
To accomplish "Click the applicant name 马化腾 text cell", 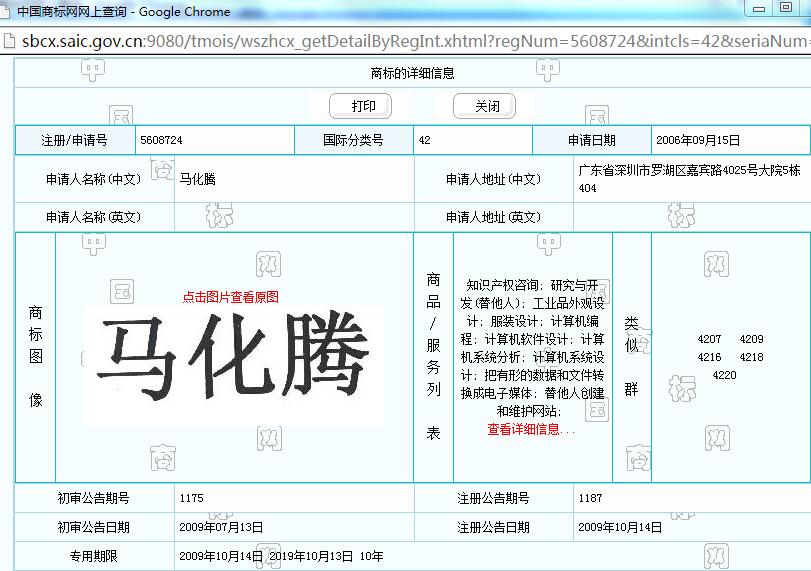I will click(198, 180).
